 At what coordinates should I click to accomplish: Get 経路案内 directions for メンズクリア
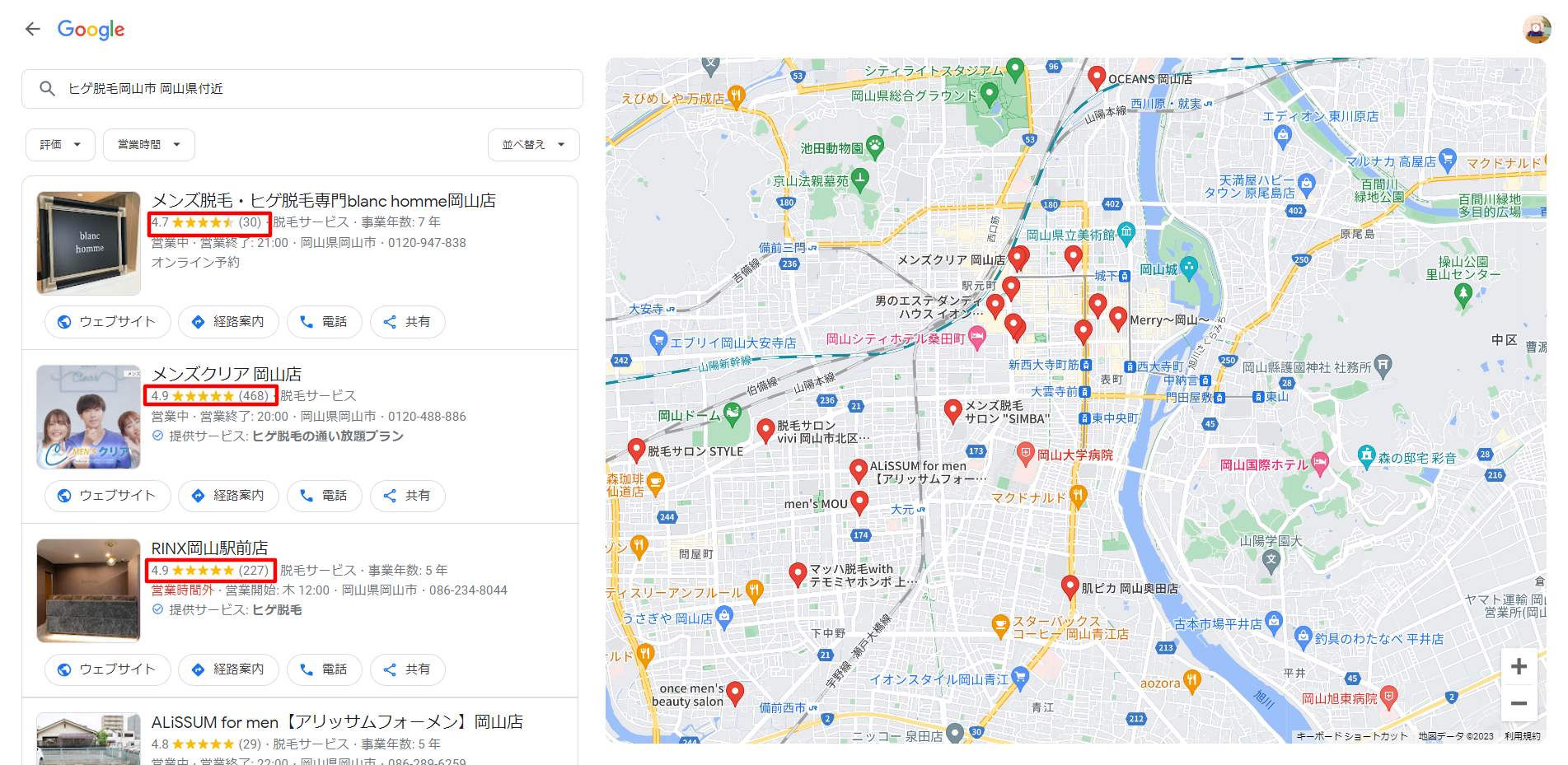(228, 496)
